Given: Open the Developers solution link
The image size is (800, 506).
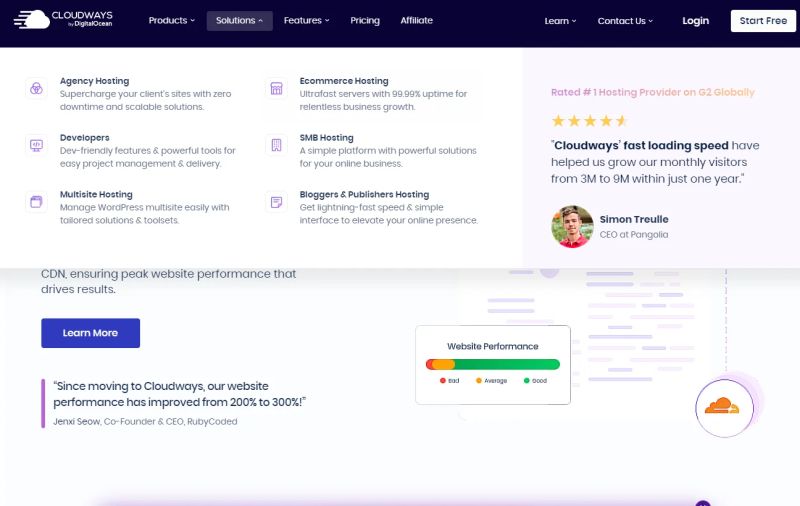Looking at the screenshot, I should (85, 137).
